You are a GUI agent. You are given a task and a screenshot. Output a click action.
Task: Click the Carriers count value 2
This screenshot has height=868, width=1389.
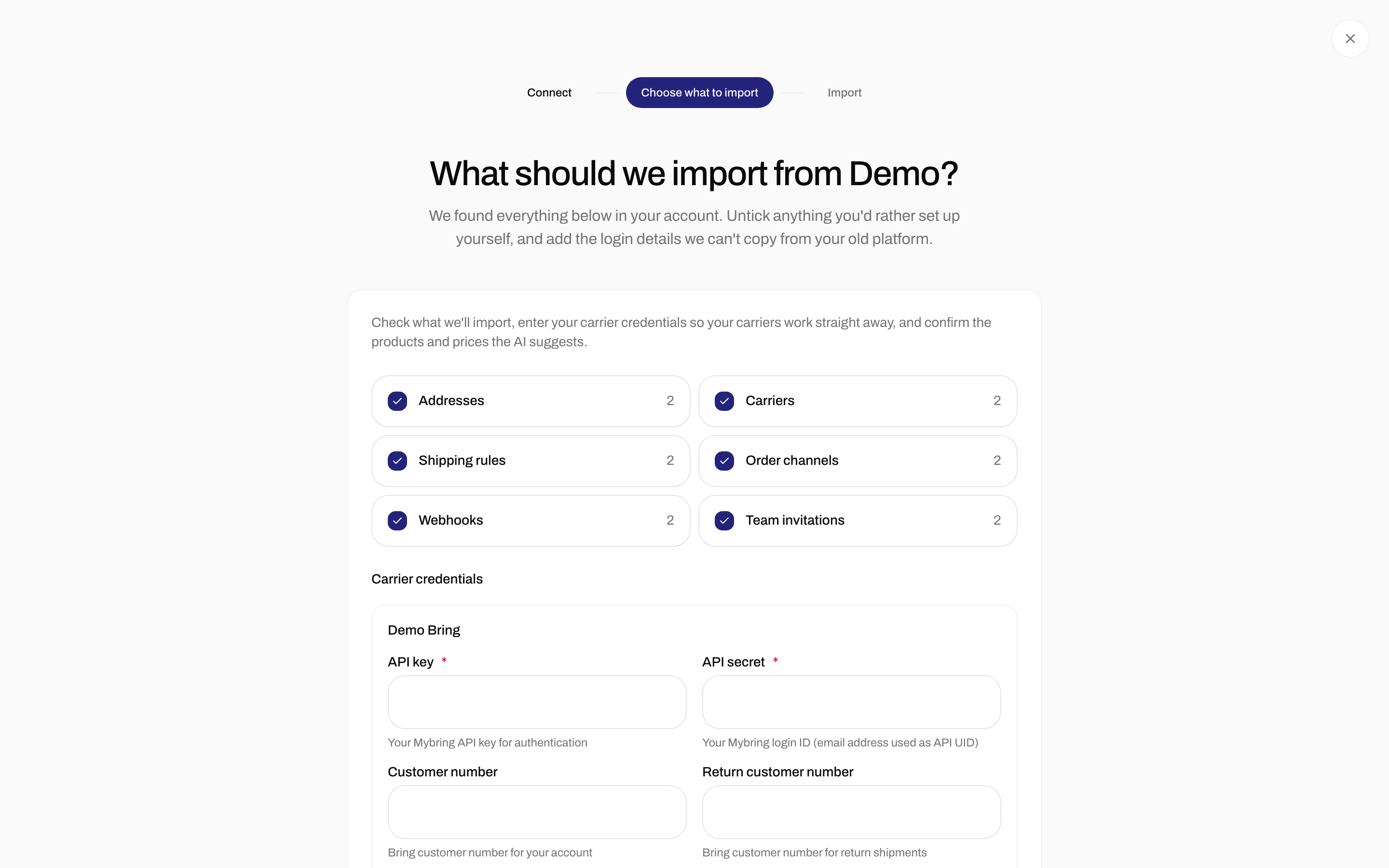[x=997, y=401]
